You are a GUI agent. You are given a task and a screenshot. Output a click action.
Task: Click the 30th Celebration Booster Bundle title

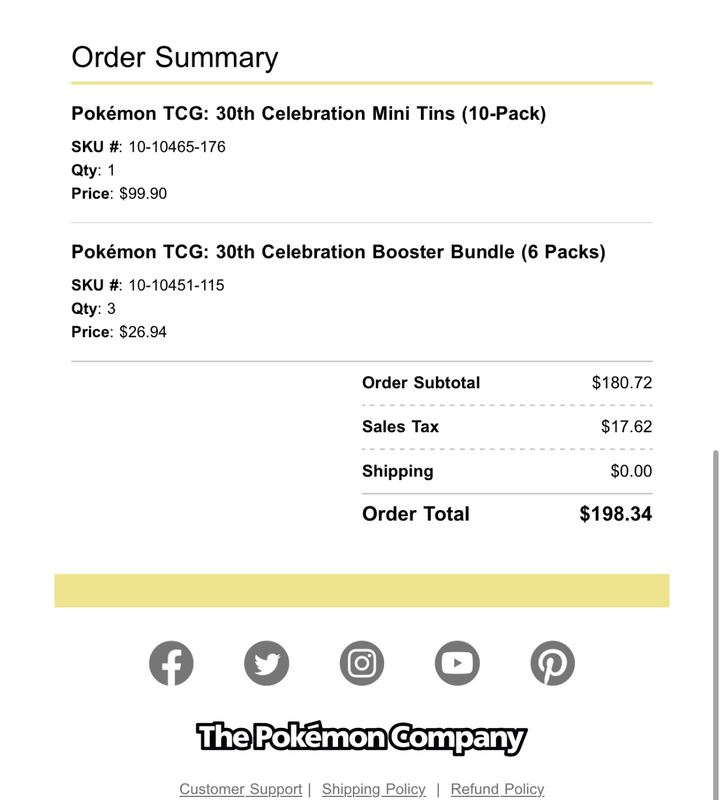[x=338, y=252]
